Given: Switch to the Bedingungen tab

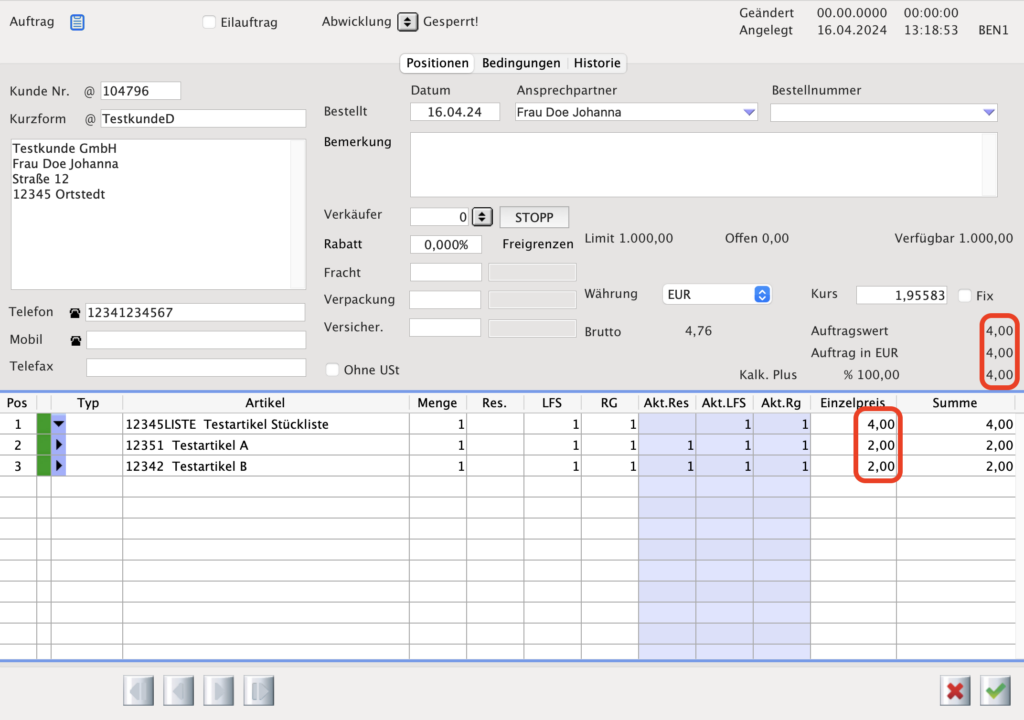Looking at the screenshot, I should click(x=521, y=63).
